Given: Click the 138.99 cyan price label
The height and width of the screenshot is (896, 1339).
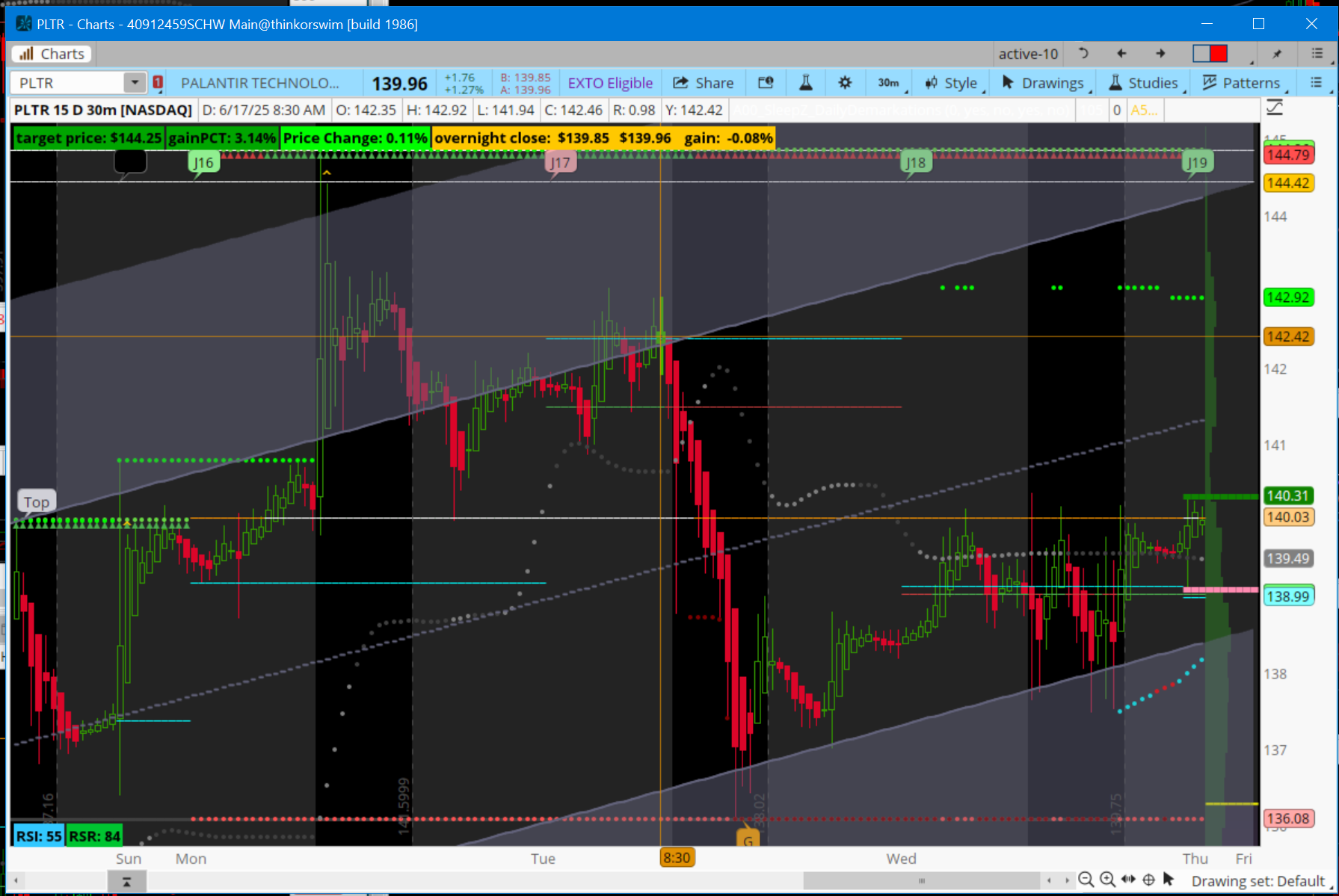Looking at the screenshot, I should point(1288,596).
